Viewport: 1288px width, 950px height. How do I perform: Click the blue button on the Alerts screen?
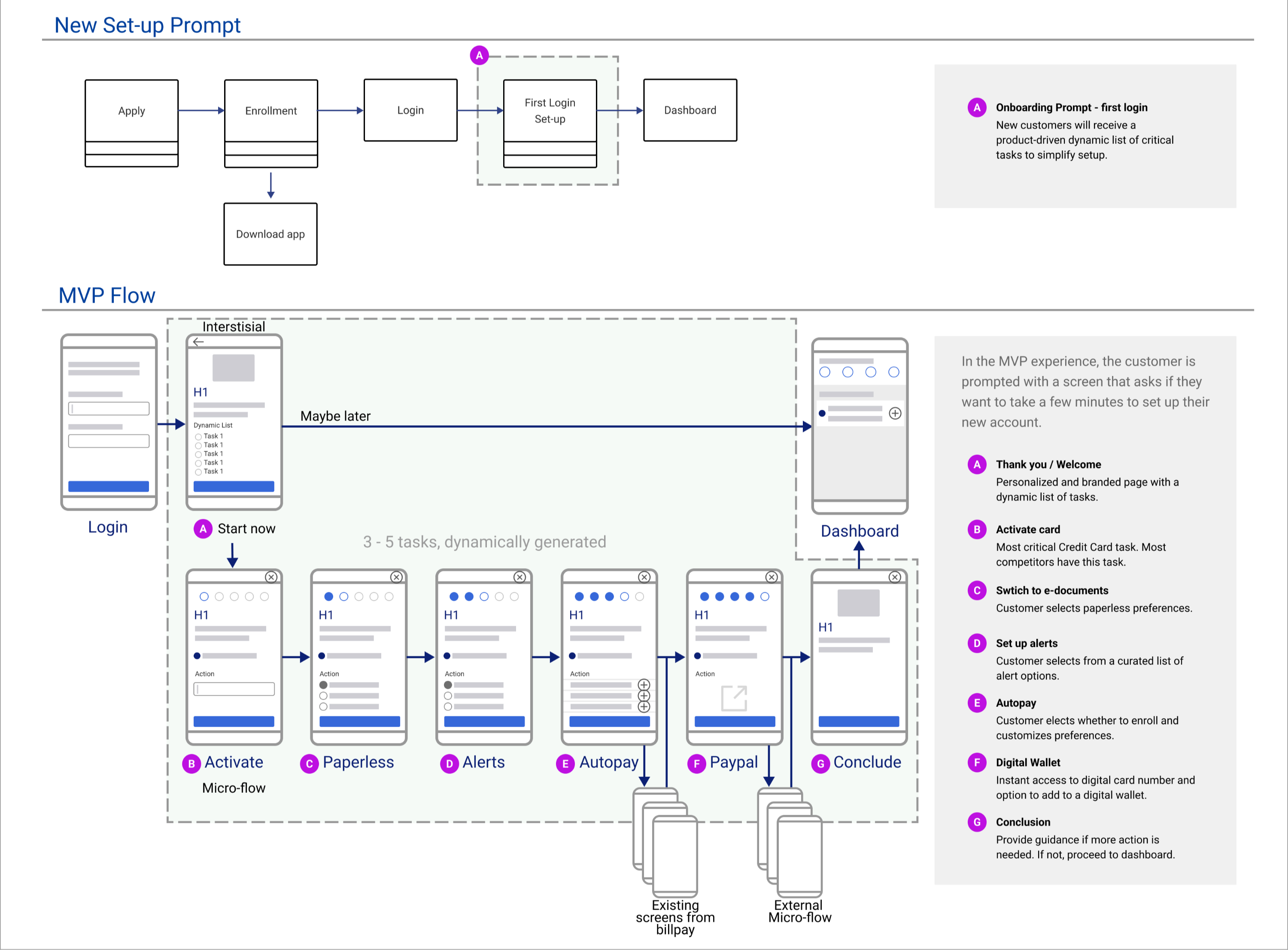pyautogui.click(x=485, y=722)
